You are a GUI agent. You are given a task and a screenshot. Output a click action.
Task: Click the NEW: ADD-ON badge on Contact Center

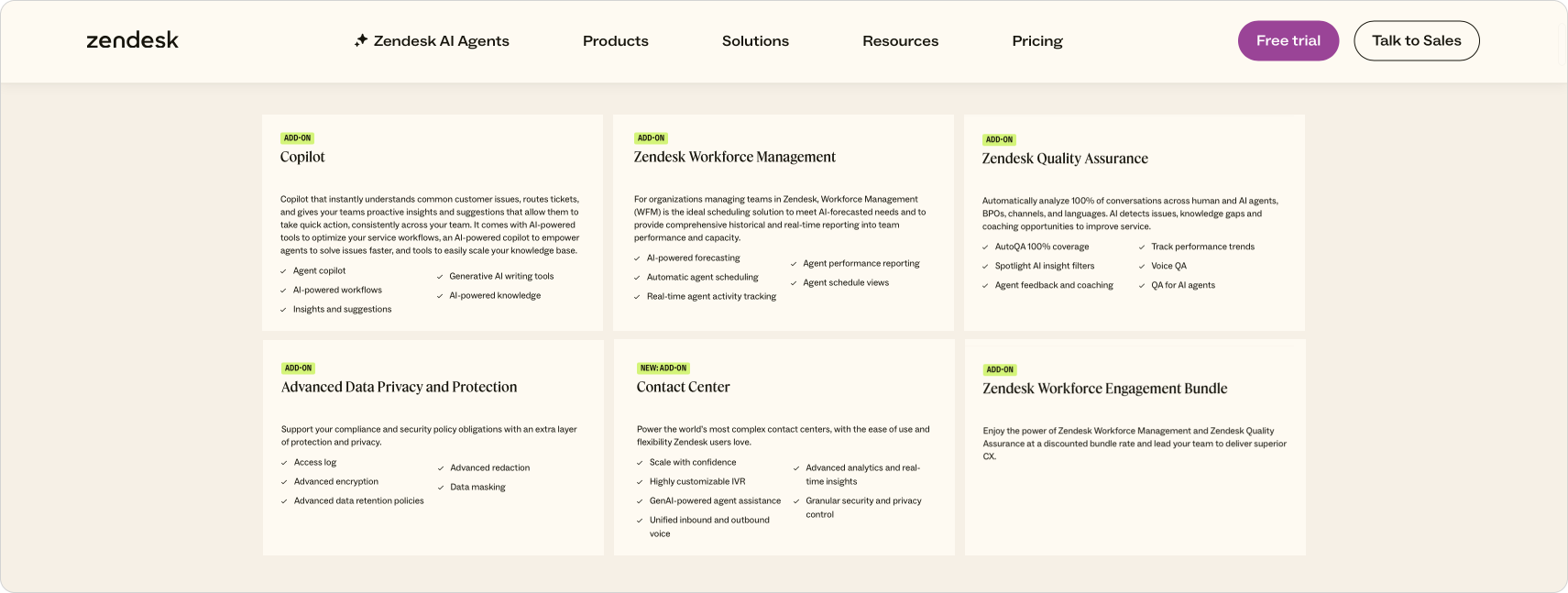pos(663,368)
